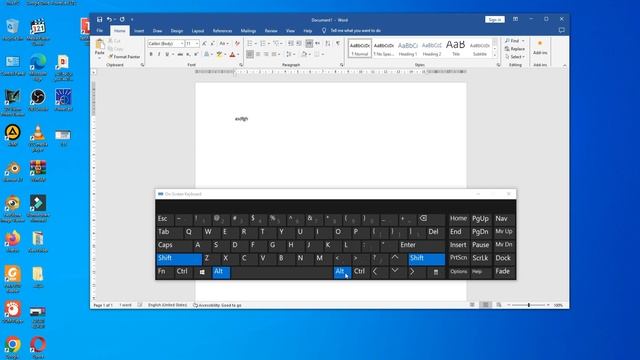Open the Font dialog launcher
The width and height of the screenshot is (640, 360).
[x=241, y=65]
